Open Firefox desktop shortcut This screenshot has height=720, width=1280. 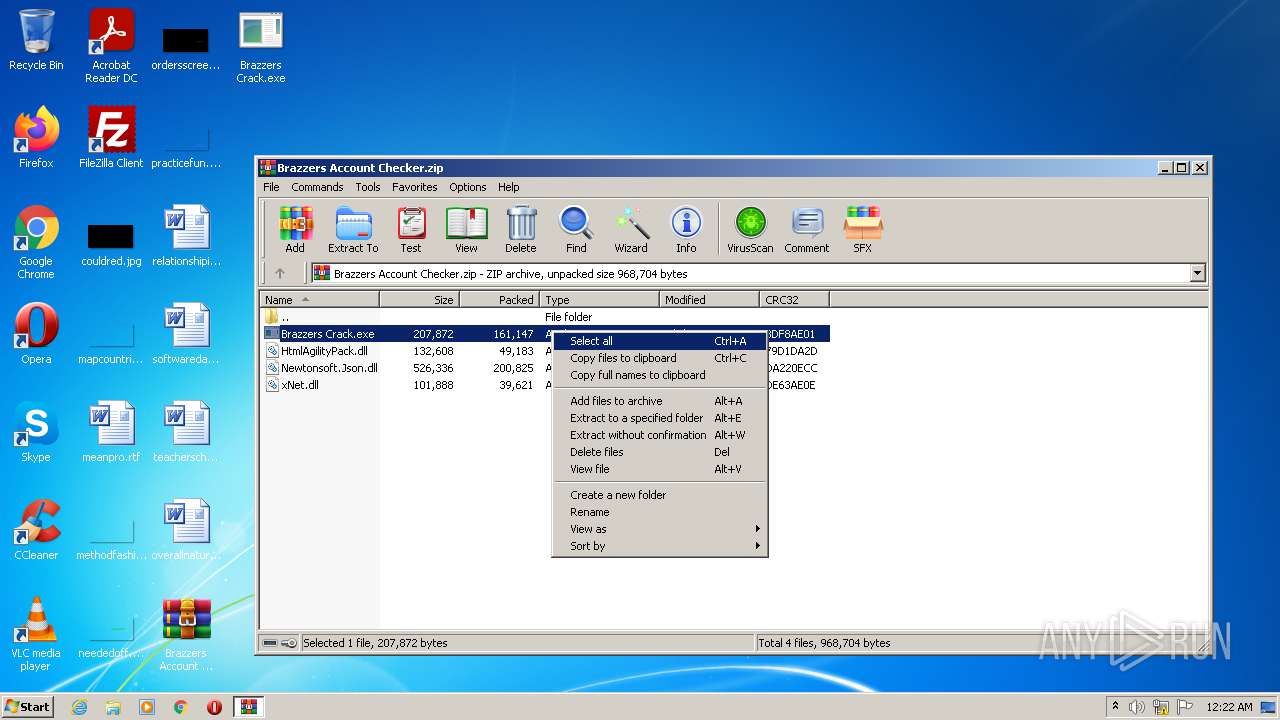pyautogui.click(x=36, y=138)
